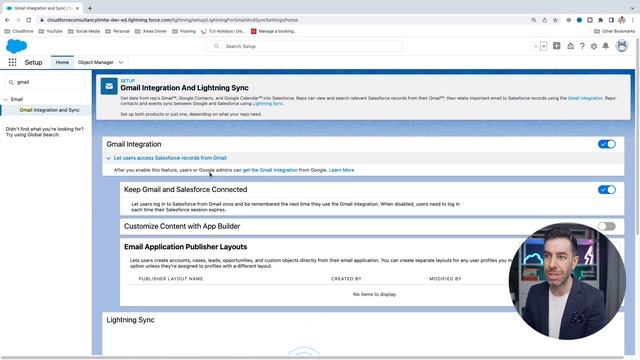Viewport: 640px width, 360px height.
Task: Click the Learn More link
Action: (x=341, y=170)
